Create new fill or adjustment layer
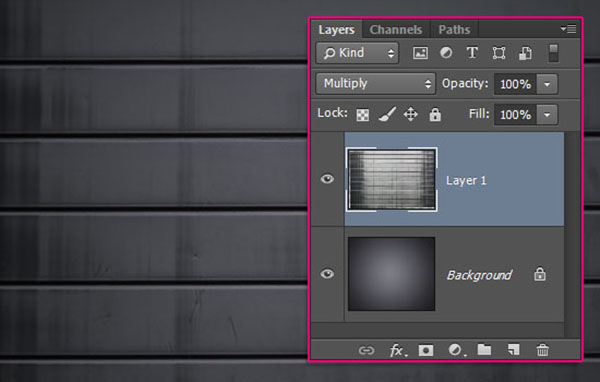This screenshot has width=600, height=382. (x=456, y=350)
